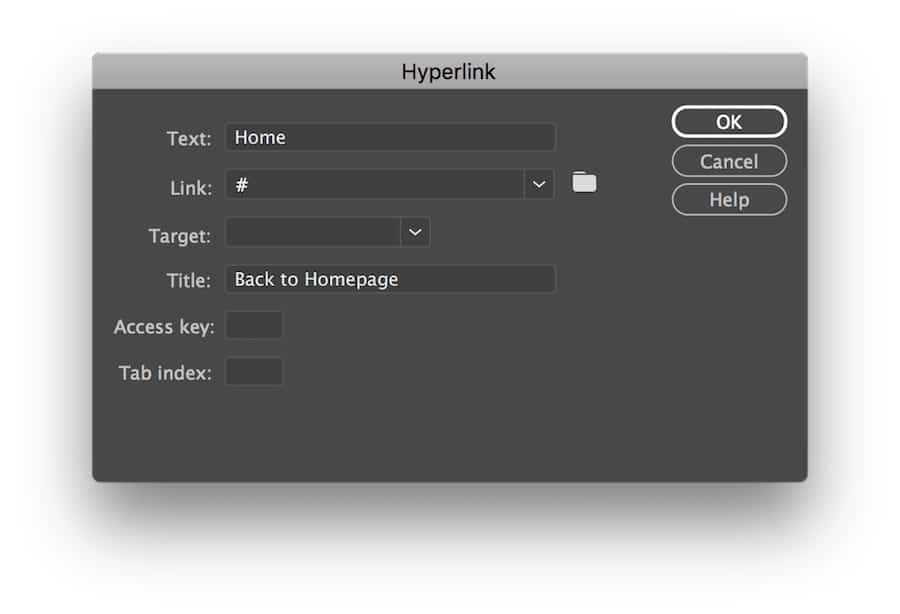Viewport: 900px width, 614px height.
Task: Click inside the Tab index field
Action: point(254,371)
